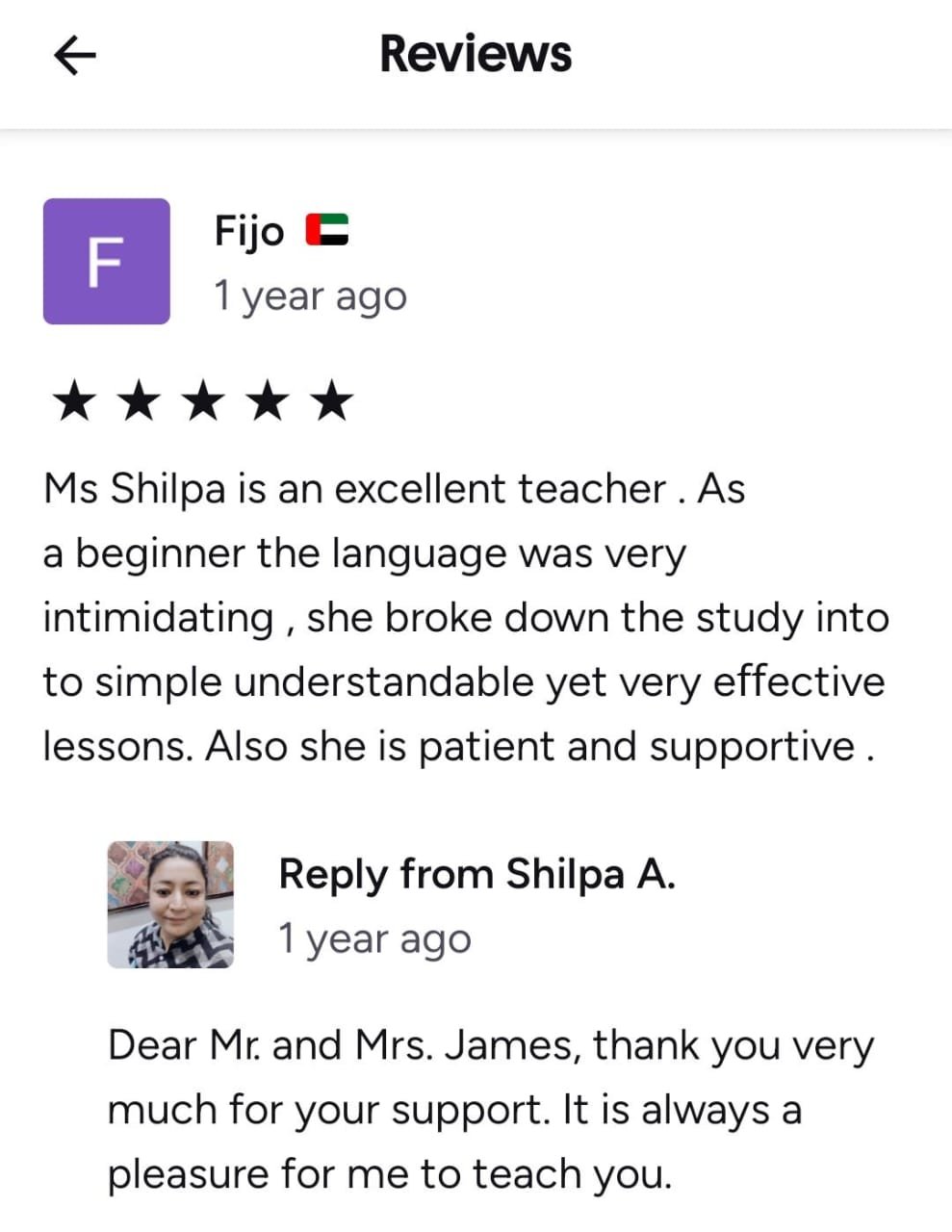The width and height of the screenshot is (952, 1232).
Task: Click the Reviews page title
Action: pyautogui.click(x=476, y=54)
